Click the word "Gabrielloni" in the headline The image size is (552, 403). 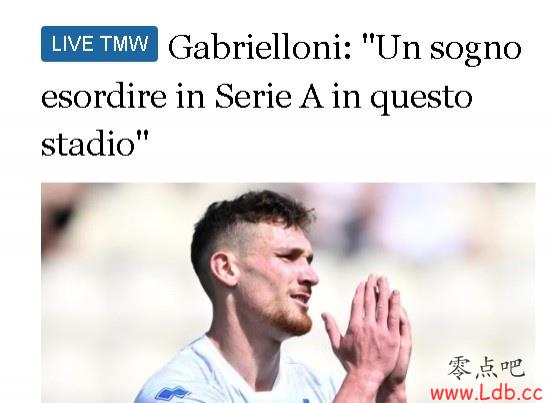(259, 48)
